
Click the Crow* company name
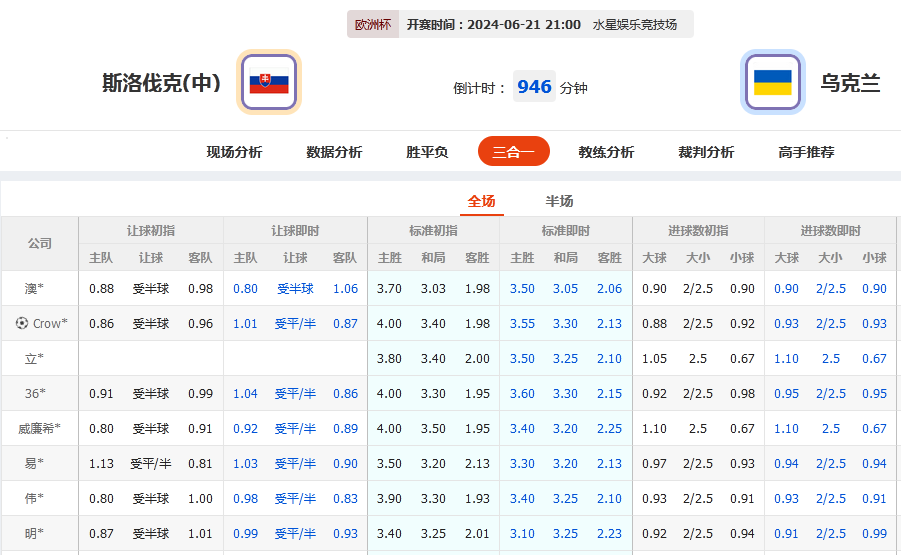point(50,323)
